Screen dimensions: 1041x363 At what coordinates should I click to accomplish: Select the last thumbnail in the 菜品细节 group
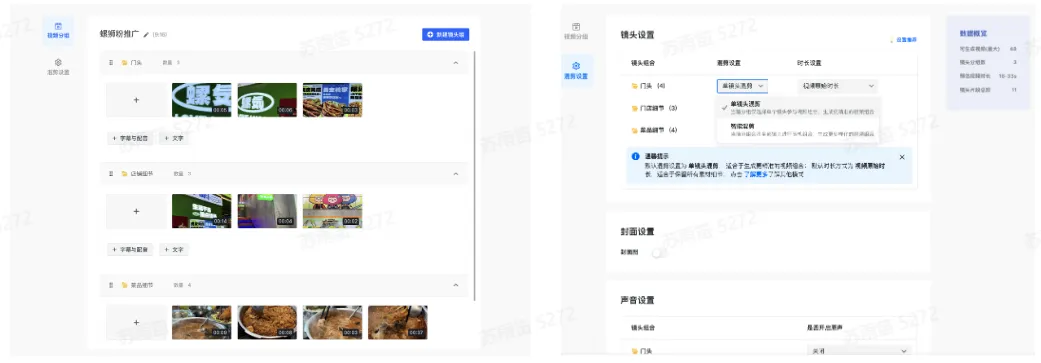click(x=398, y=323)
